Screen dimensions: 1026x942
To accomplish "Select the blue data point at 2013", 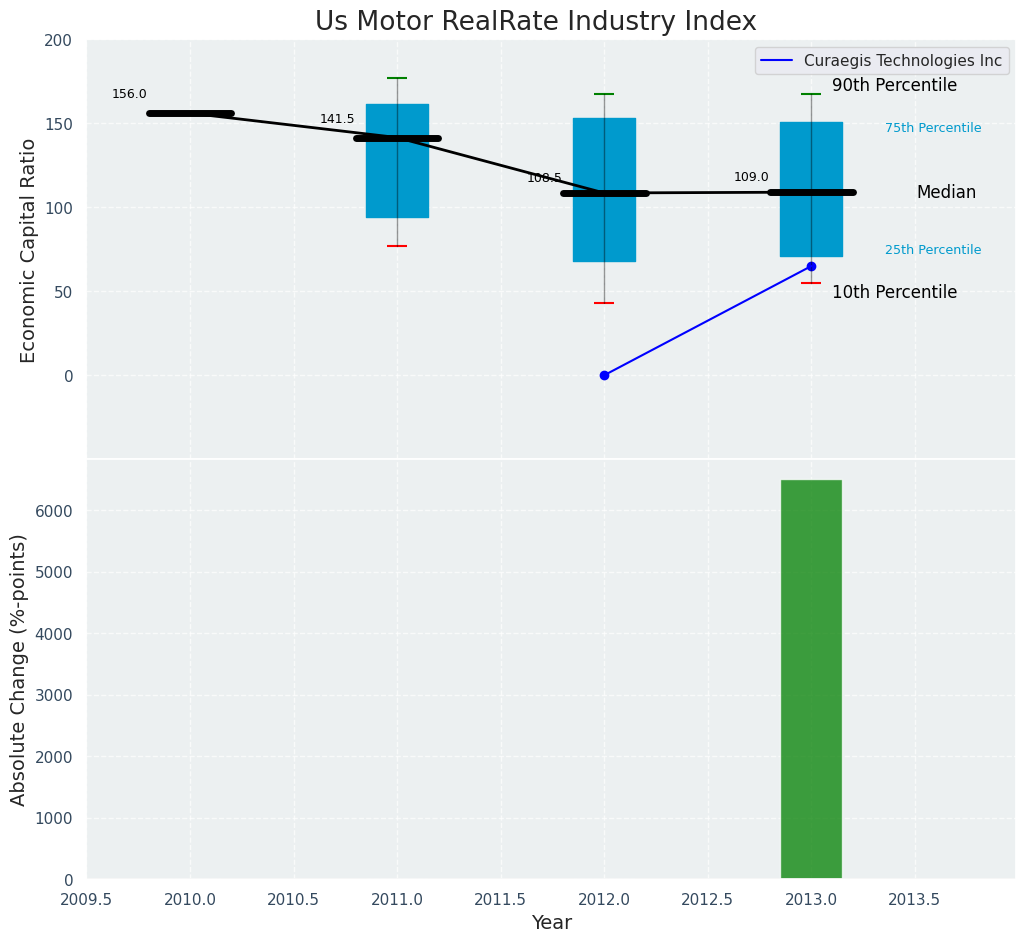I will click(811, 266).
